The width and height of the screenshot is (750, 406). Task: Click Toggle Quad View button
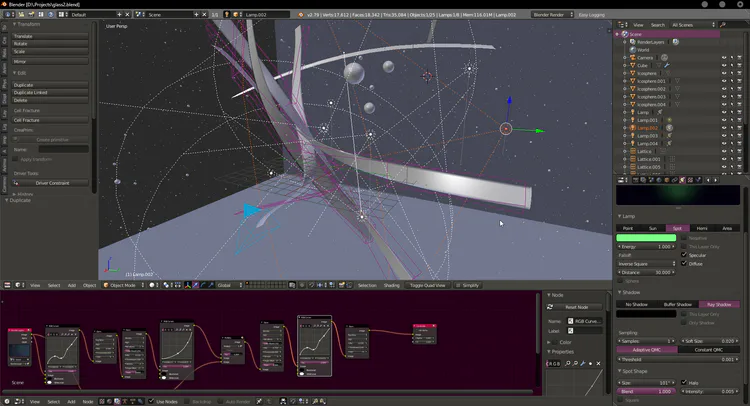click(x=427, y=285)
